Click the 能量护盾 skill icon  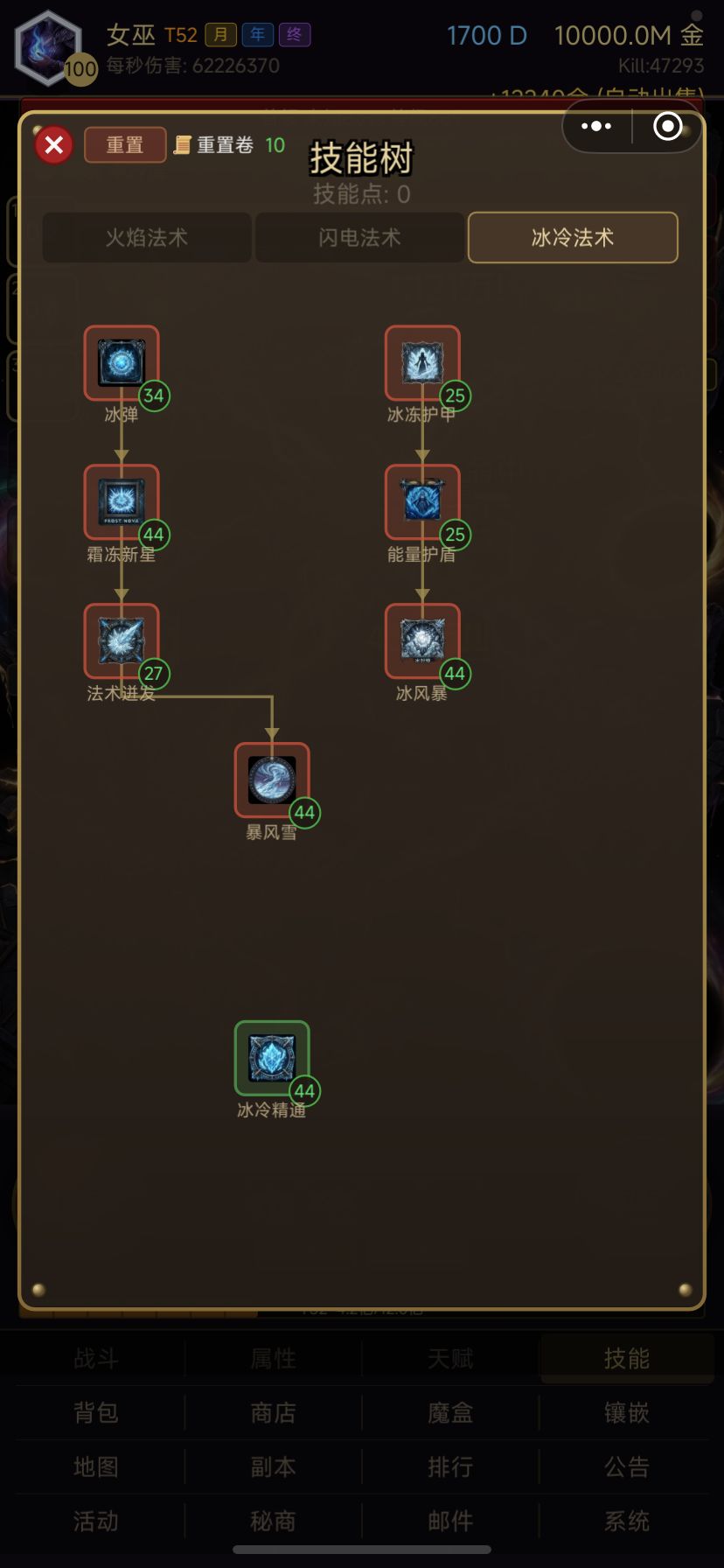coord(422,502)
